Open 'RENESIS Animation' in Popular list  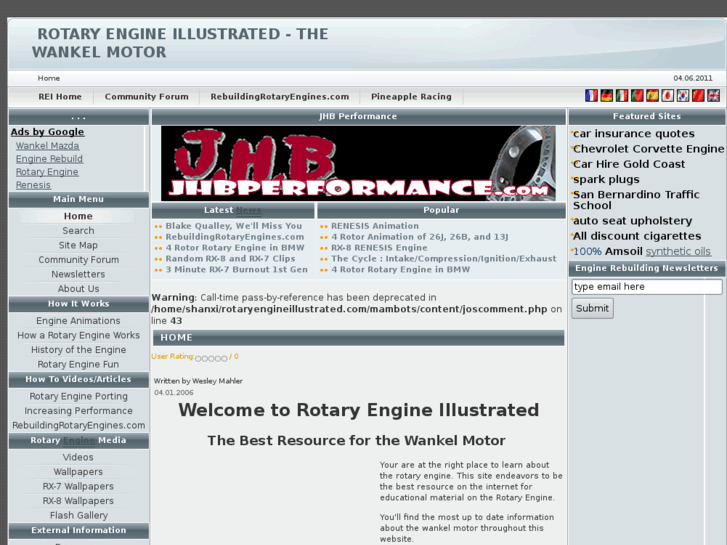(x=375, y=226)
